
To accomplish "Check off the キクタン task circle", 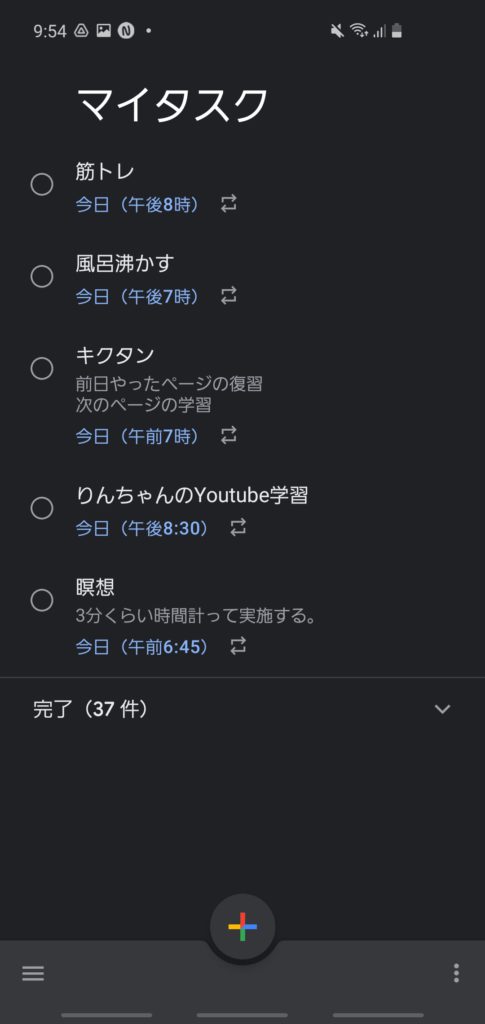I will (42, 369).
